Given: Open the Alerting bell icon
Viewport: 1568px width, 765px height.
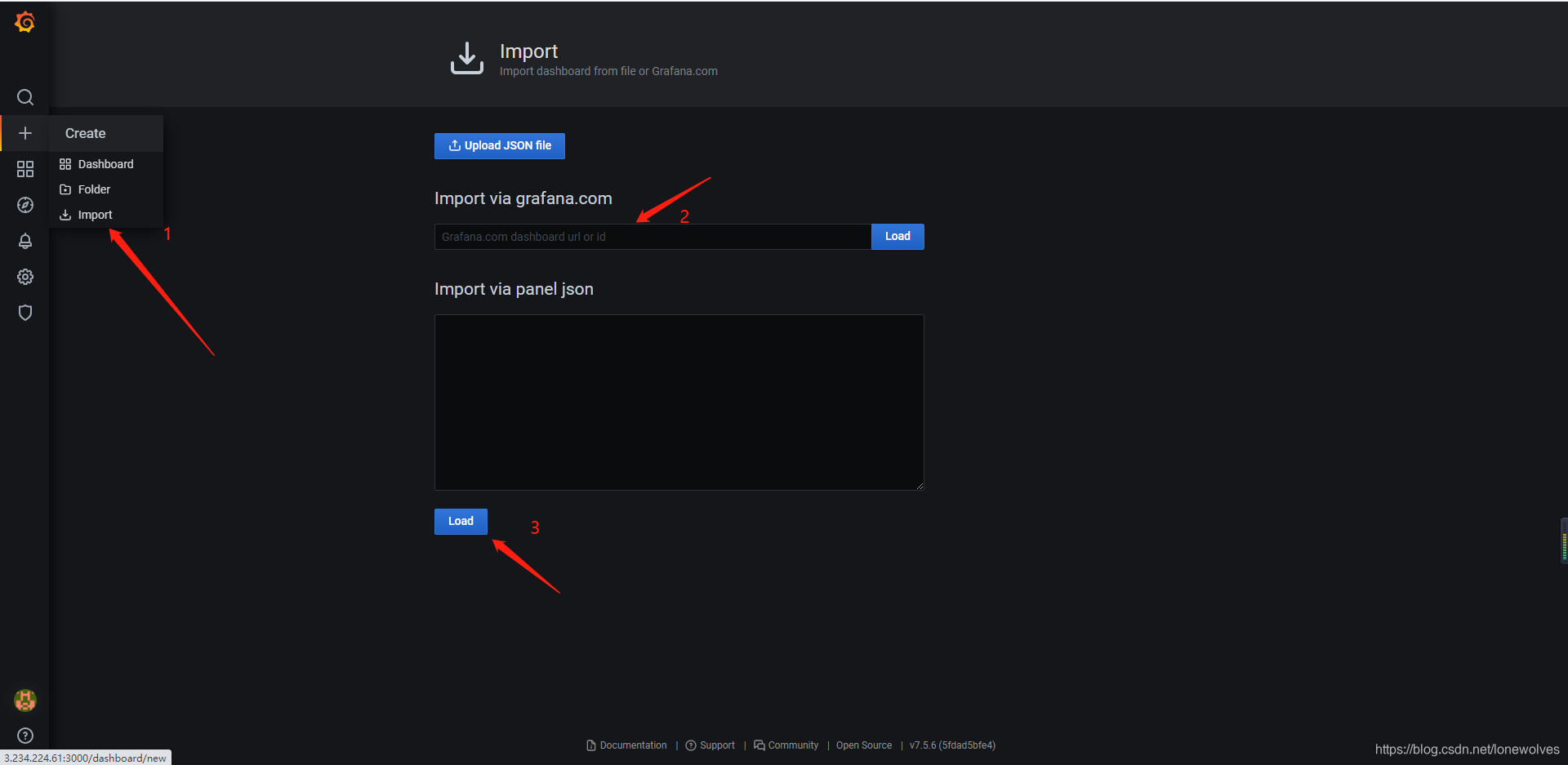Looking at the screenshot, I should click(25, 241).
